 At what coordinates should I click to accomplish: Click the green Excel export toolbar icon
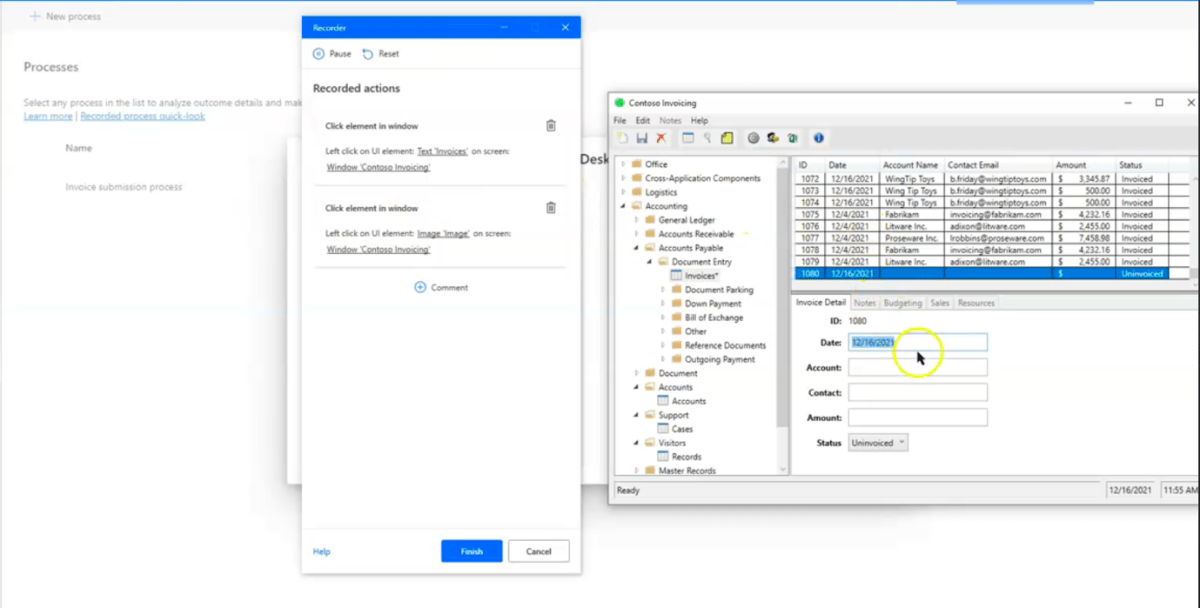pyautogui.click(x=792, y=138)
